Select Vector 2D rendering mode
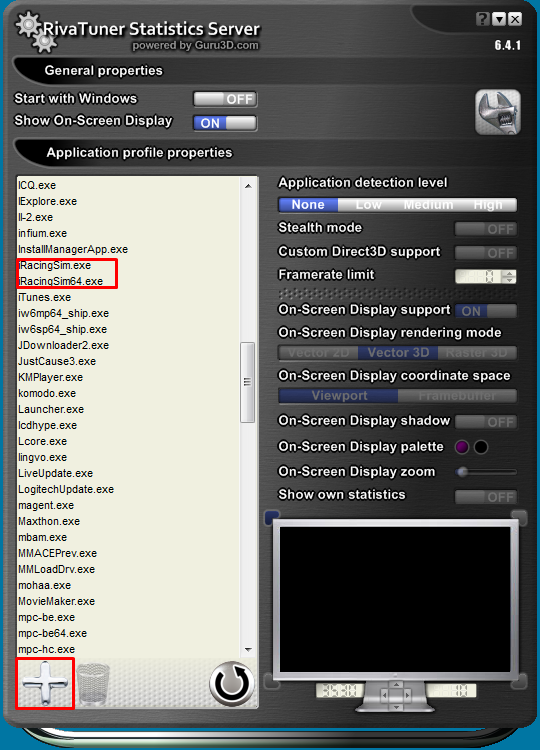Image resolution: width=540 pixels, height=750 pixels. (x=319, y=353)
